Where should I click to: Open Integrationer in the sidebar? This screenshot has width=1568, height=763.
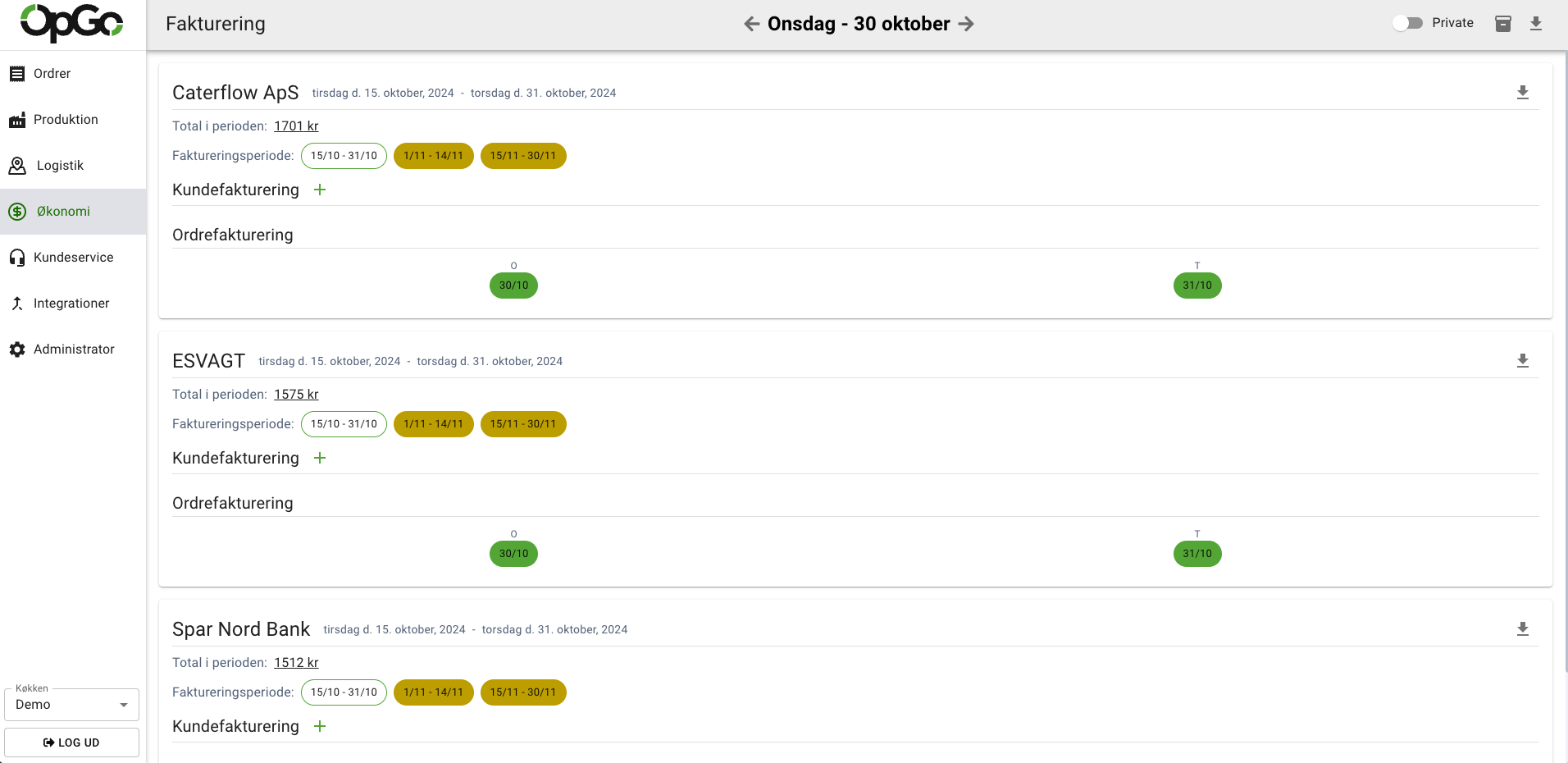pos(73,304)
